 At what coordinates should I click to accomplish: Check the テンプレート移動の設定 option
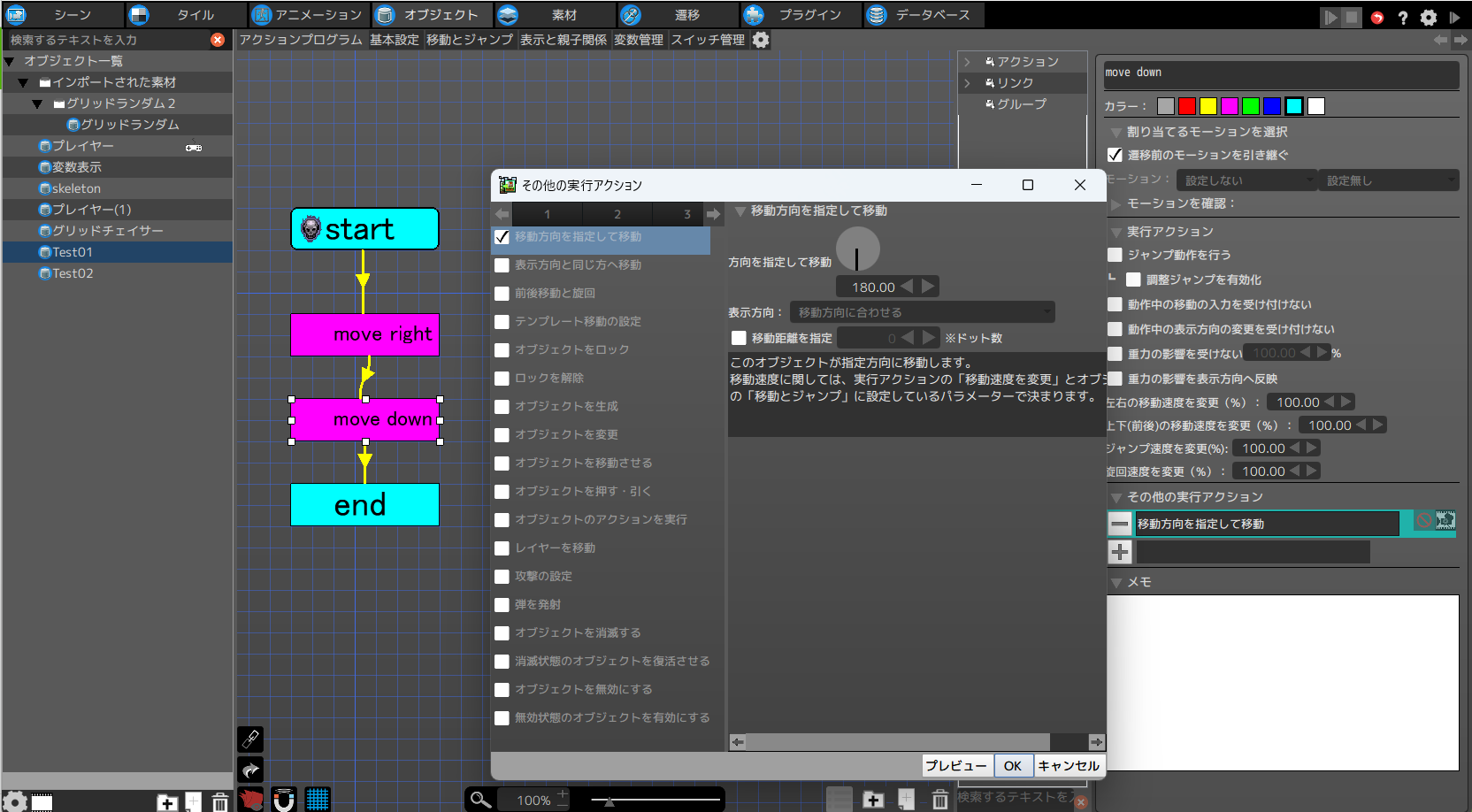(502, 322)
